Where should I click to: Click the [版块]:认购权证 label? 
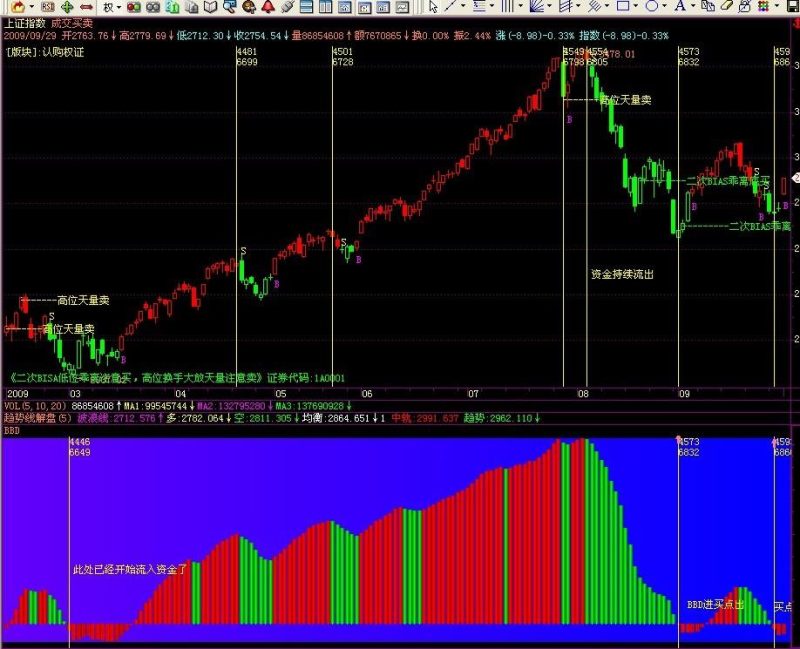[44, 52]
